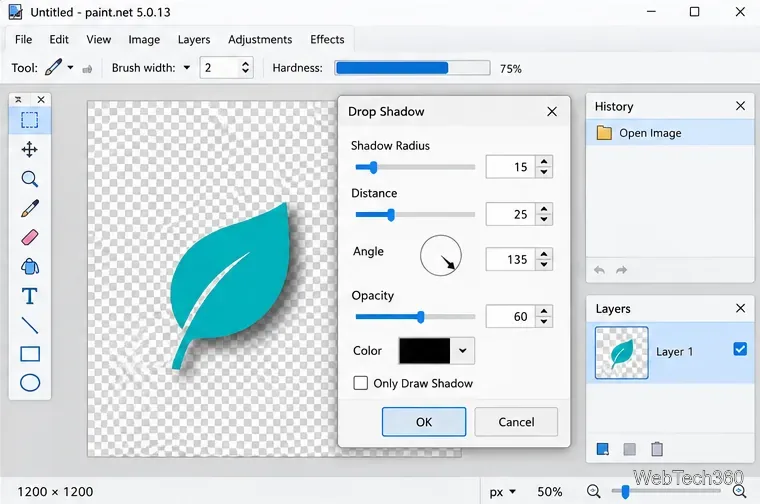Viewport: 760px width, 504px height.
Task: Increase Angle value with up spinner
Action: [544, 254]
